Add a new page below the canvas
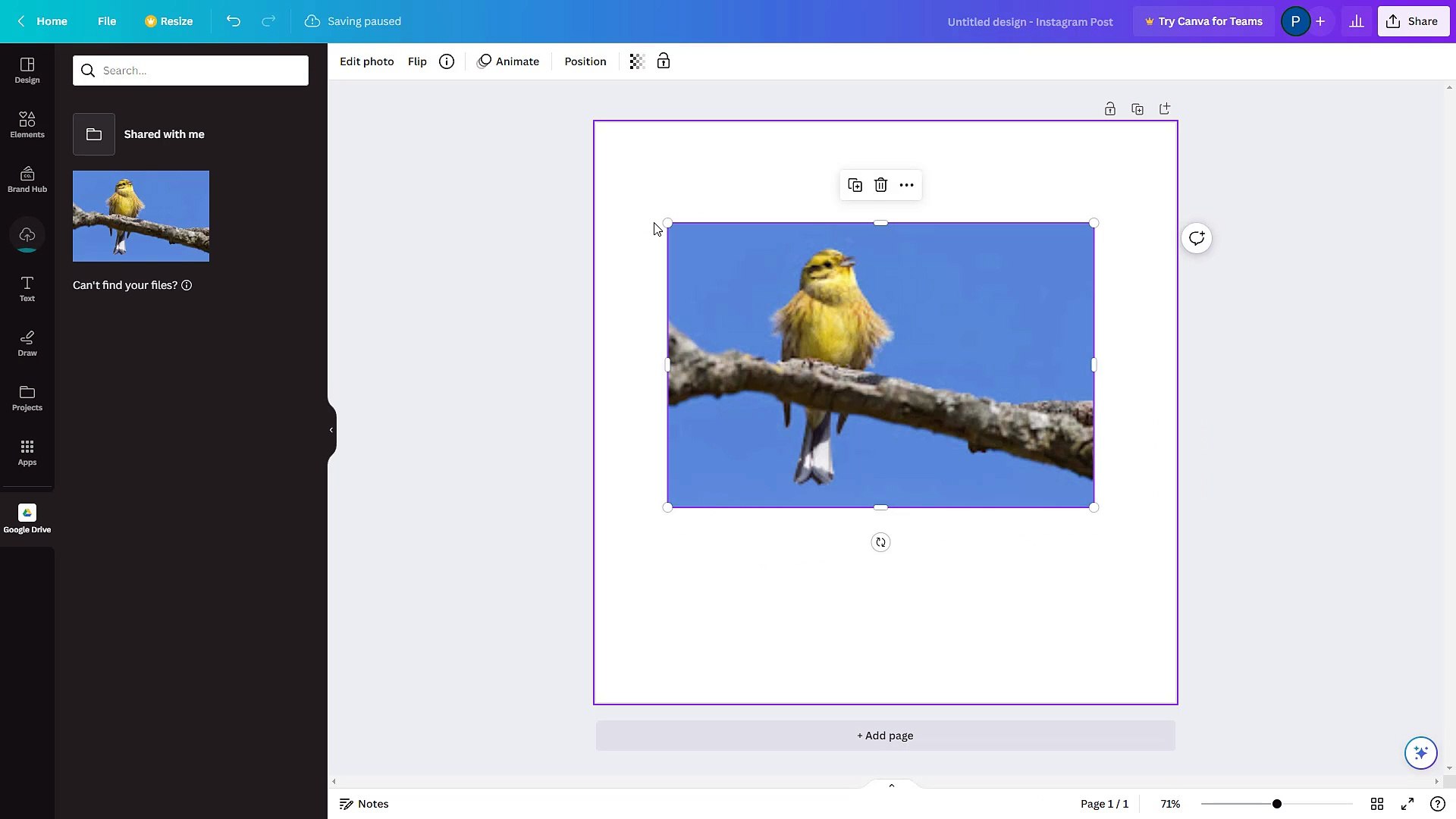This screenshot has width=1456, height=819. tap(884, 735)
